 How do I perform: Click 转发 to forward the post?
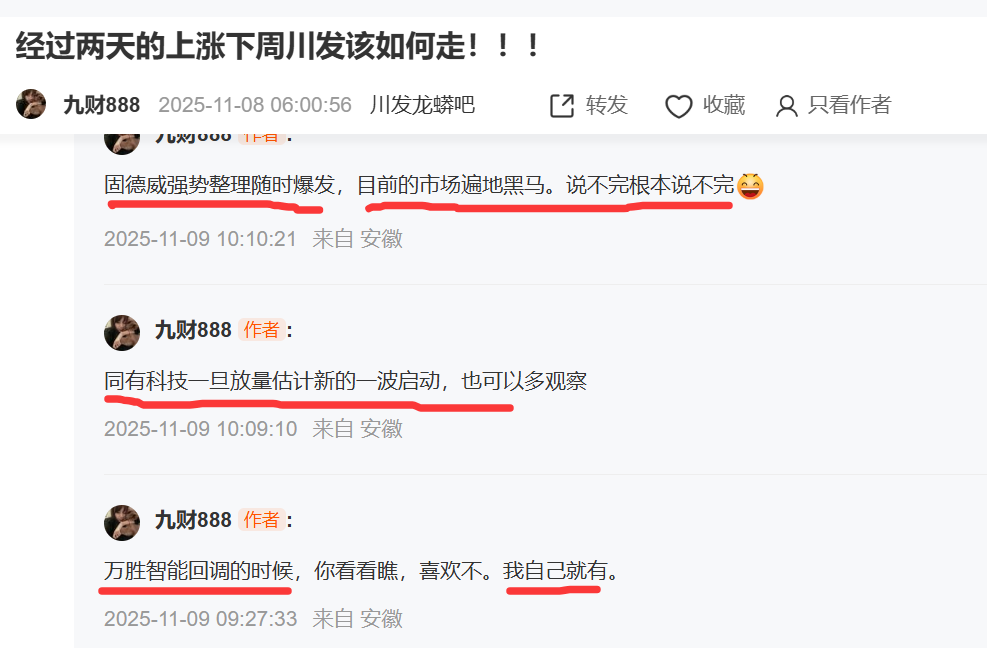click(x=607, y=105)
